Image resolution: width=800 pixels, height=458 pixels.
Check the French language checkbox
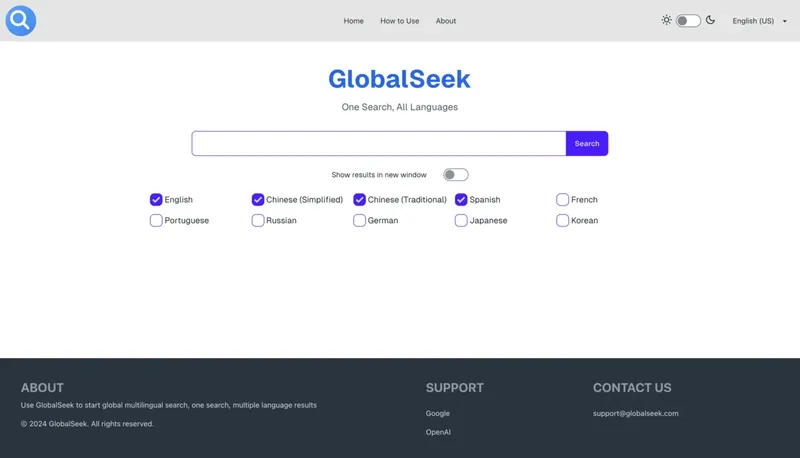[563, 200]
